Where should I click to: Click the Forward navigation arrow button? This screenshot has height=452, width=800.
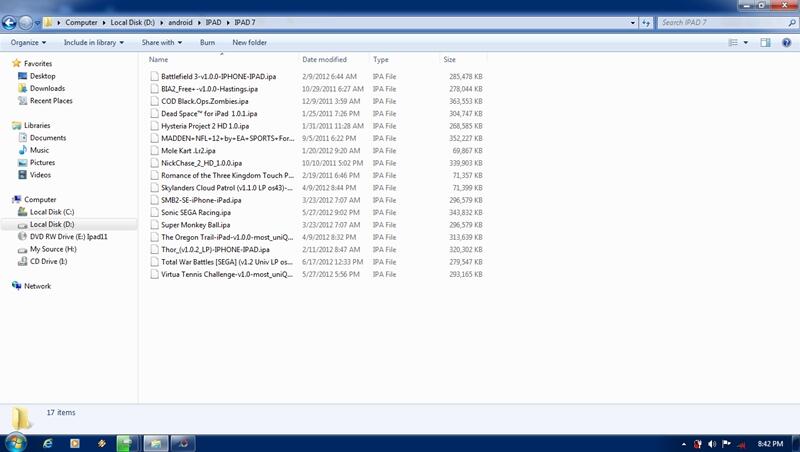coord(26,22)
